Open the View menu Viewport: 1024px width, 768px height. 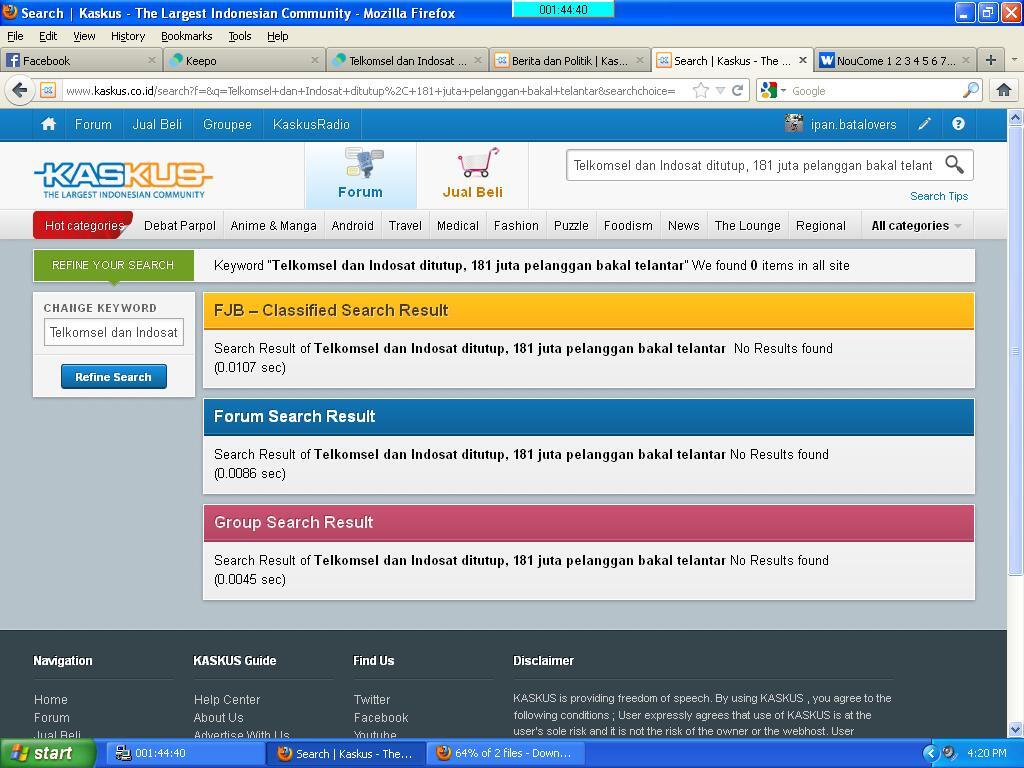pyautogui.click(x=84, y=36)
